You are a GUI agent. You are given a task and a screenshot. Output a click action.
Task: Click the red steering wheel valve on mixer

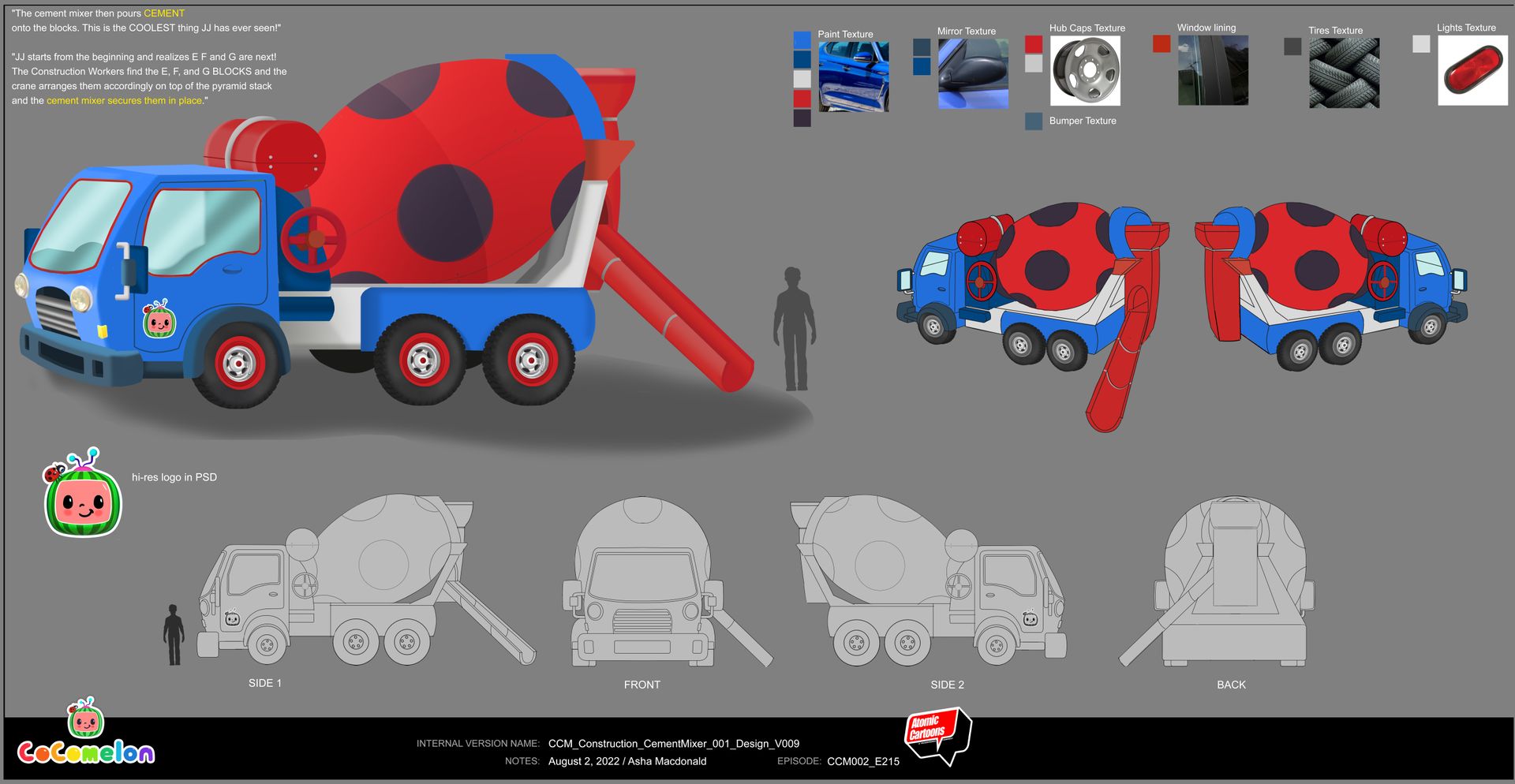[x=313, y=238]
